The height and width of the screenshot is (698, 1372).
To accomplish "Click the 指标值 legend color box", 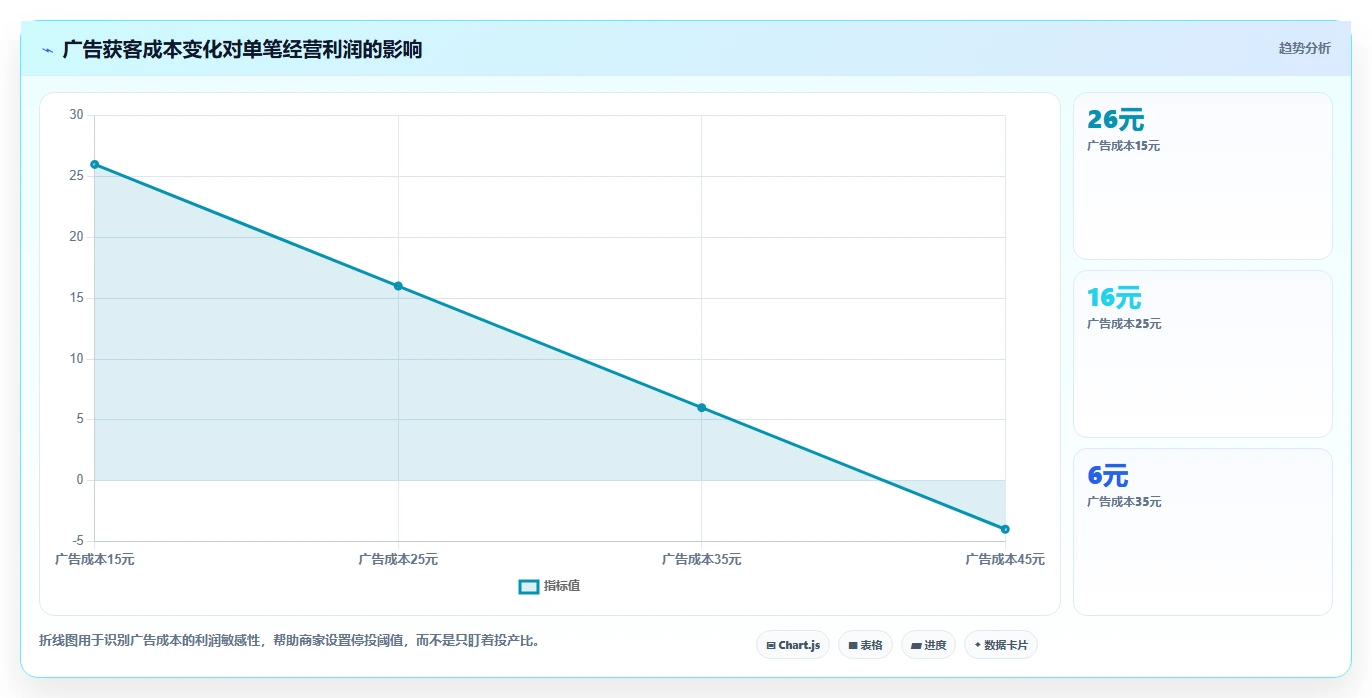I will pyautogui.click(x=529, y=586).
